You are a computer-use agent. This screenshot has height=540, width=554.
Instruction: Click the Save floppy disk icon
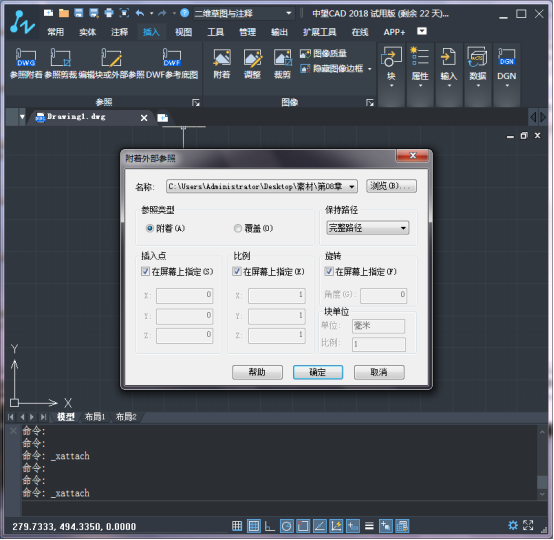pos(78,13)
